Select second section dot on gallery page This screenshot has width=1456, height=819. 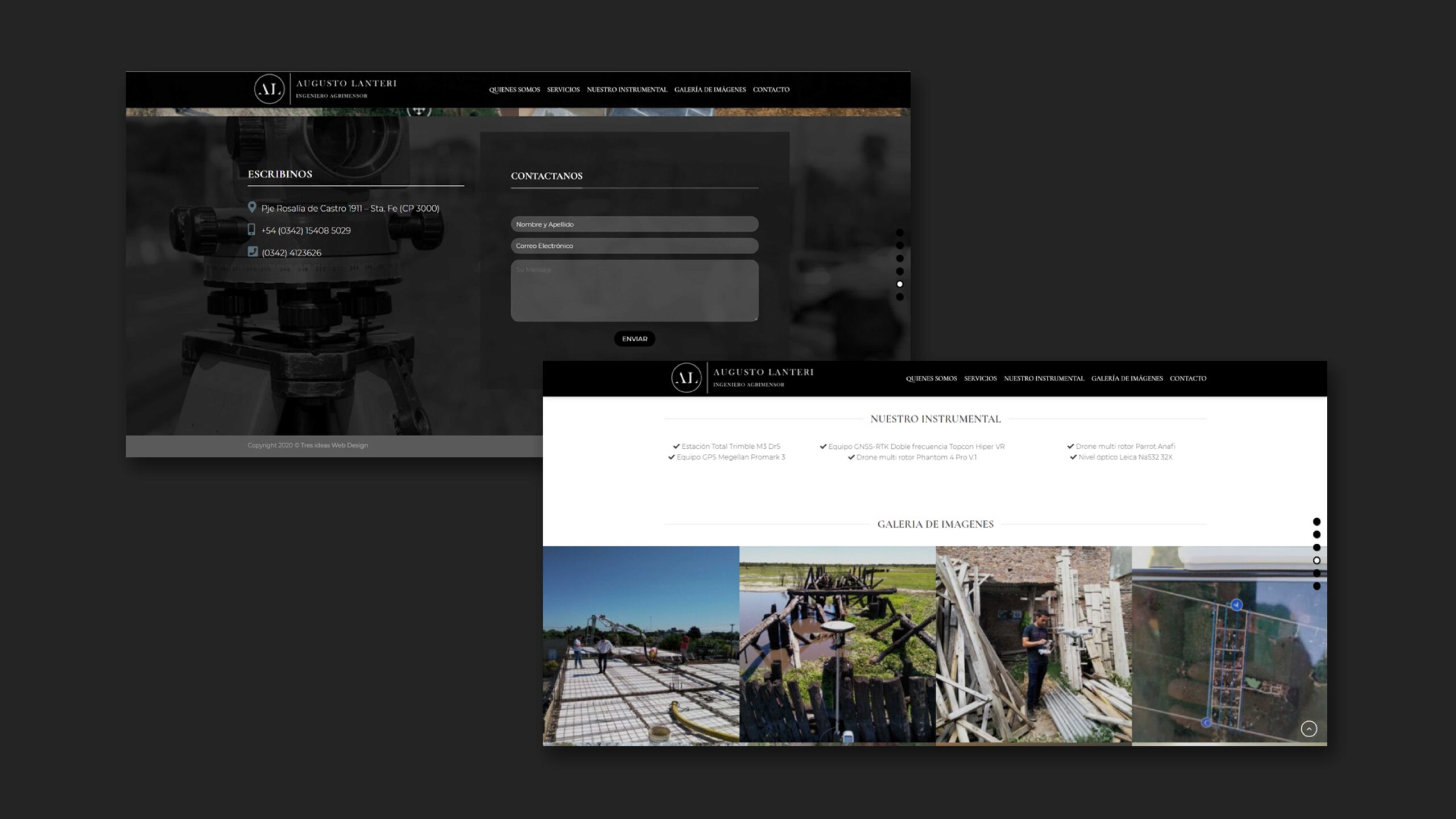(x=1317, y=535)
